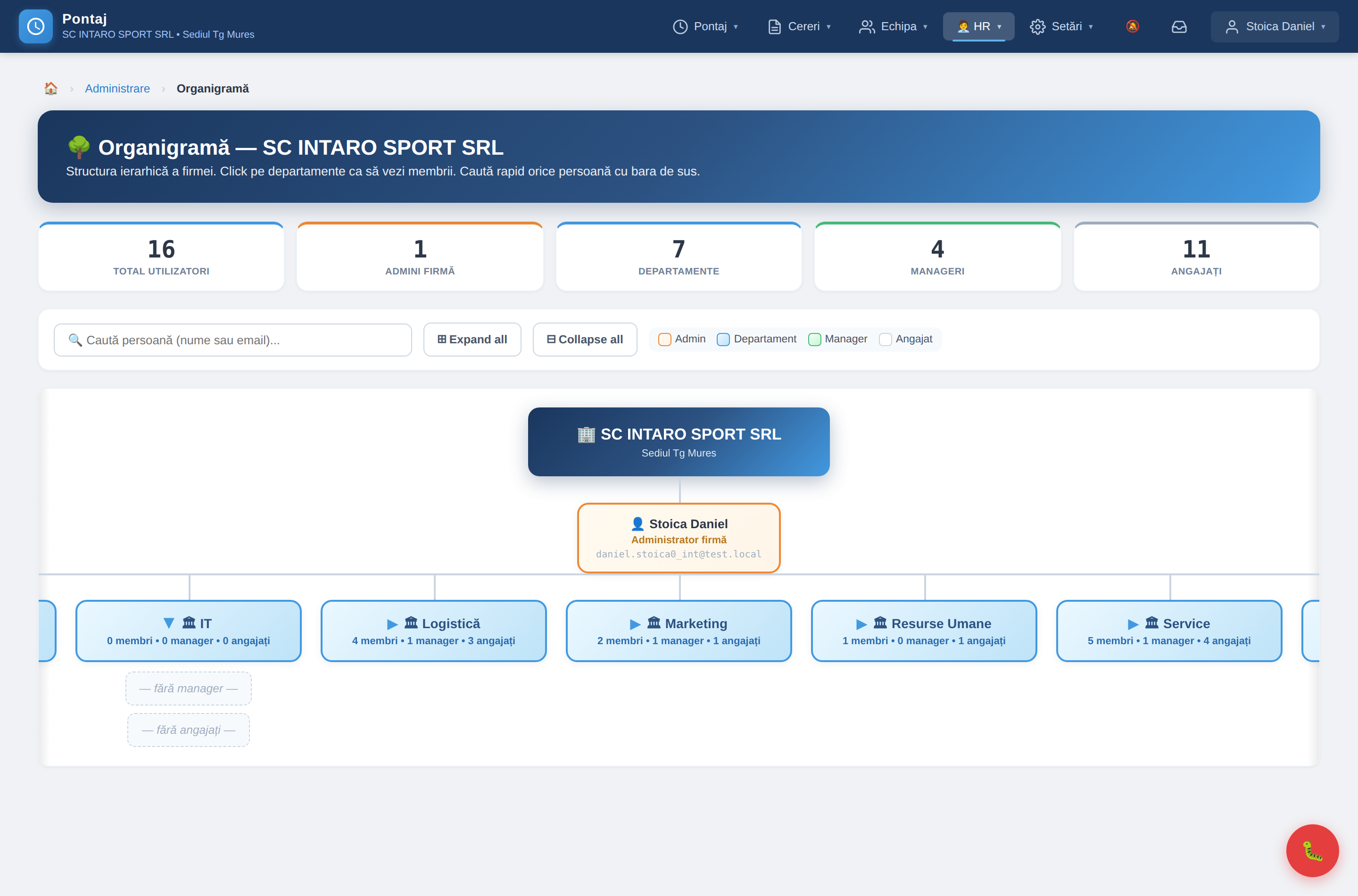Click the Expand all button
Screen dimensions: 1358x896
point(472,340)
